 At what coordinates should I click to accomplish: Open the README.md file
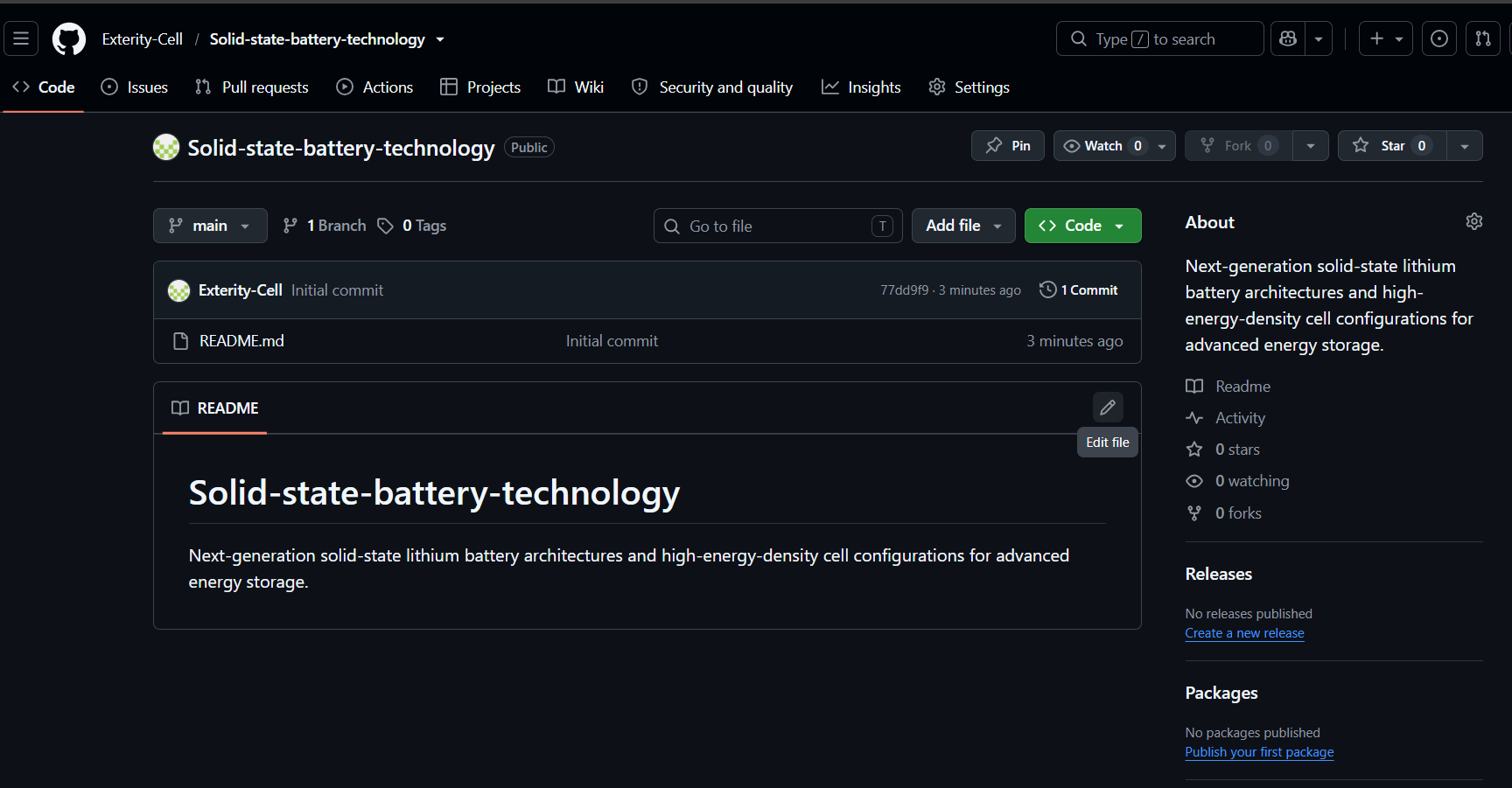[241, 341]
